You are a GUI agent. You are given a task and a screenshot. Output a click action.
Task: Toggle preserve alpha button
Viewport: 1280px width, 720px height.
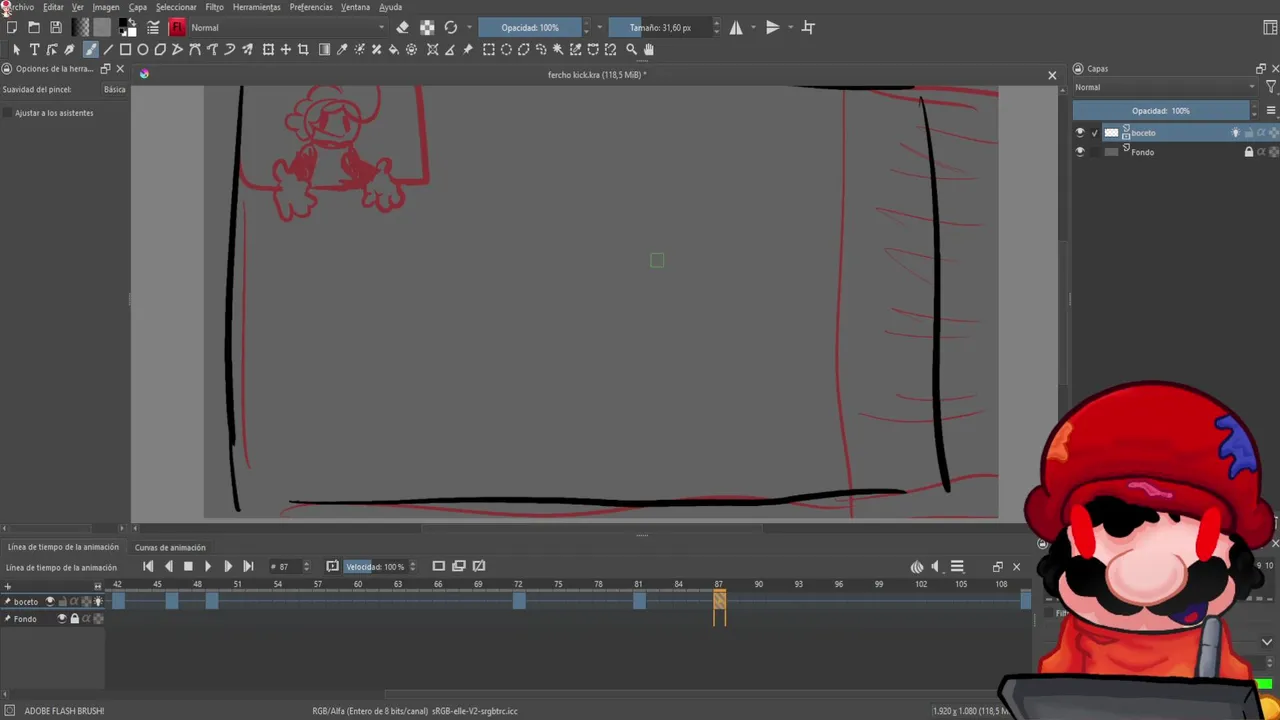(x=427, y=27)
